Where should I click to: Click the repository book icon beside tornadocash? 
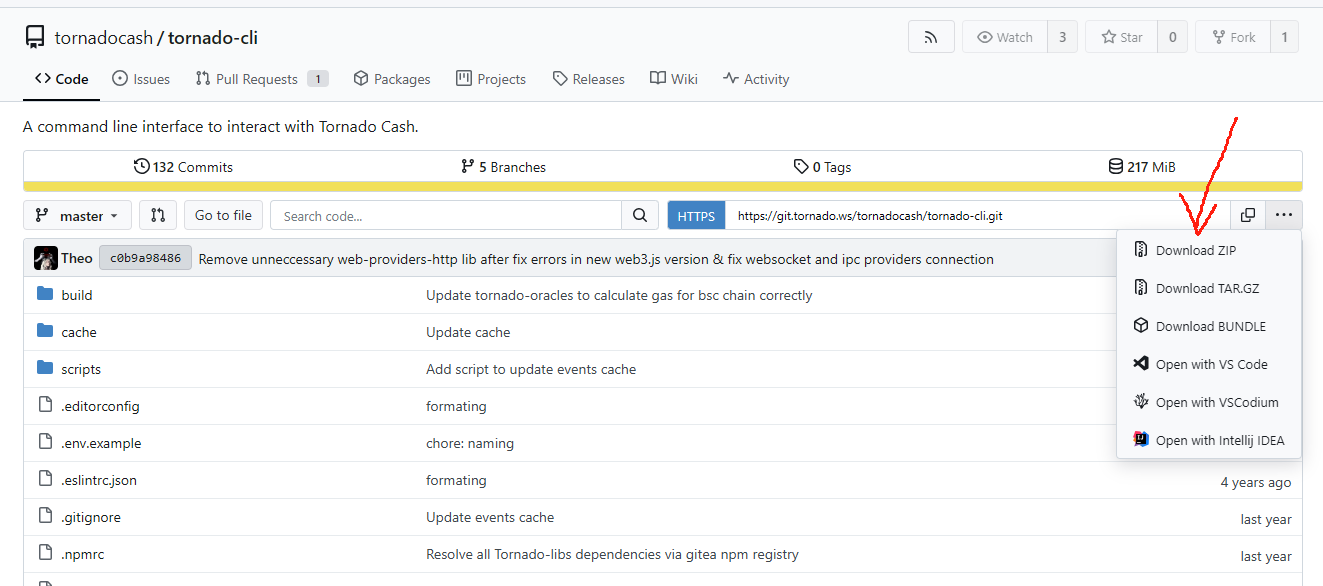pyautogui.click(x=35, y=38)
